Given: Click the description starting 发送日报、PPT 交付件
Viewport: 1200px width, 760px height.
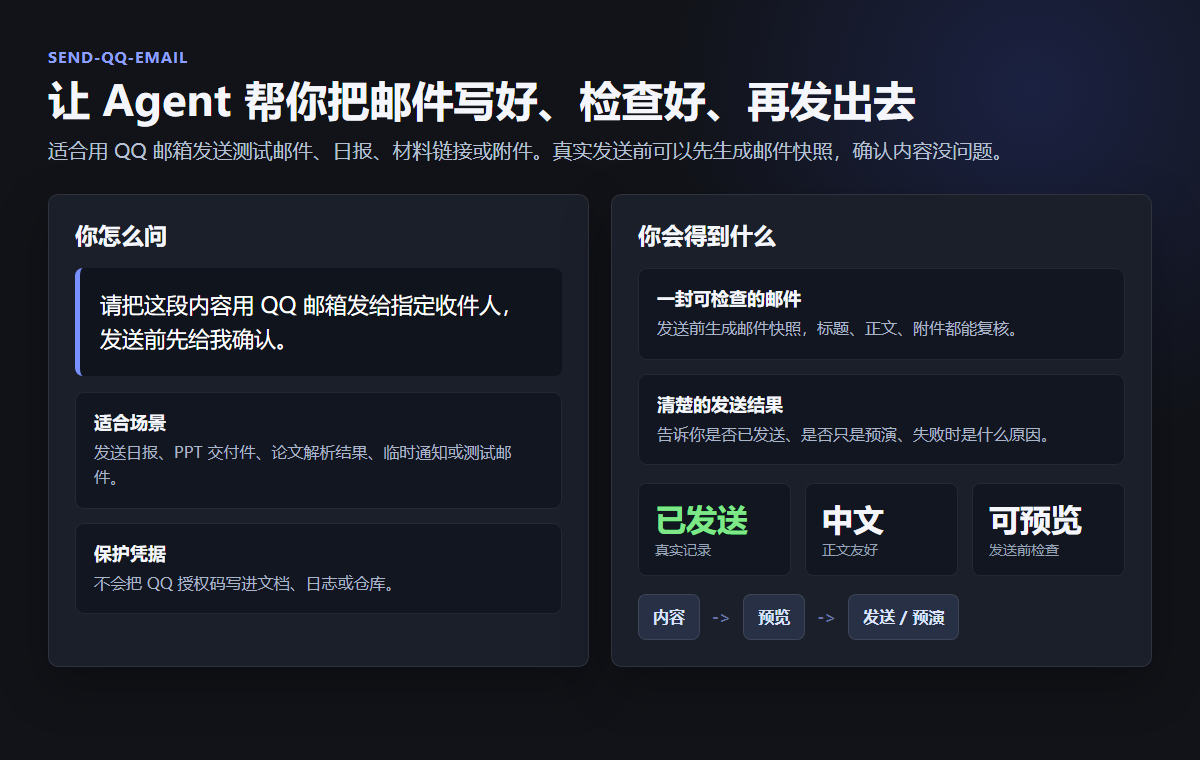Looking at the screenshot, I should coord(303,465).
